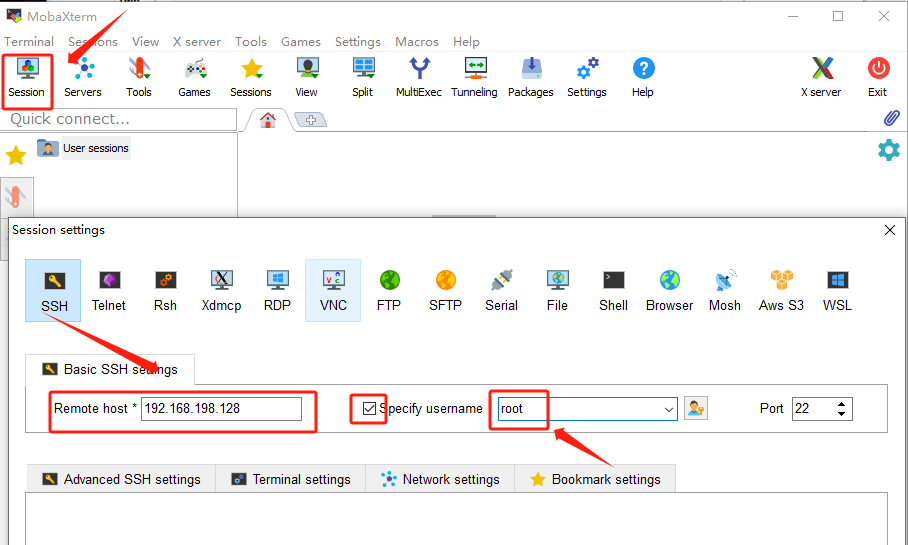The image size is (908, 545).
Task: Switch to Terminal settings tab
Action: 291,479
